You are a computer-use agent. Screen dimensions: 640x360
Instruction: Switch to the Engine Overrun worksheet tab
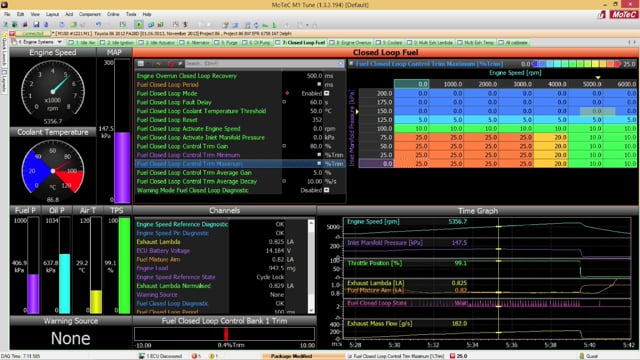click(x=351, y=42)
